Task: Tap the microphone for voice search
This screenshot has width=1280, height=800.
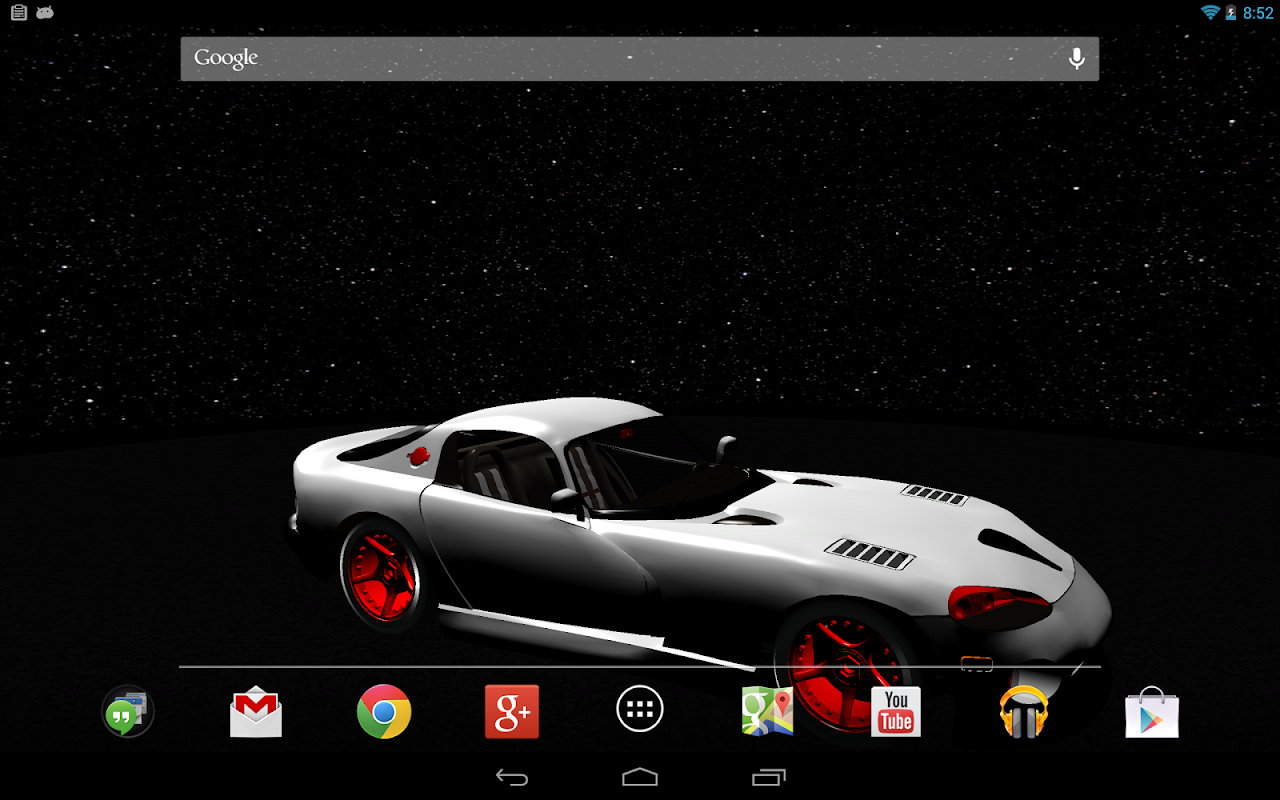Action: tap(1076, 59)
